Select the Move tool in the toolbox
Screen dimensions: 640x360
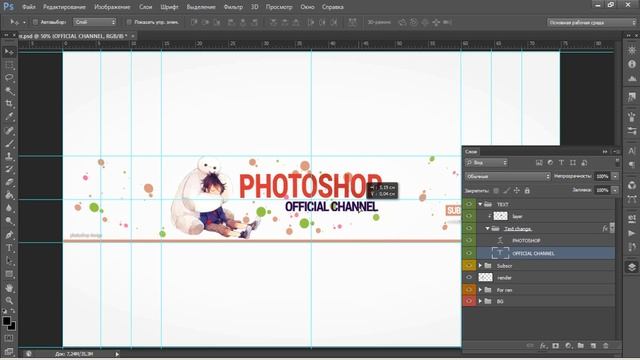9,52
